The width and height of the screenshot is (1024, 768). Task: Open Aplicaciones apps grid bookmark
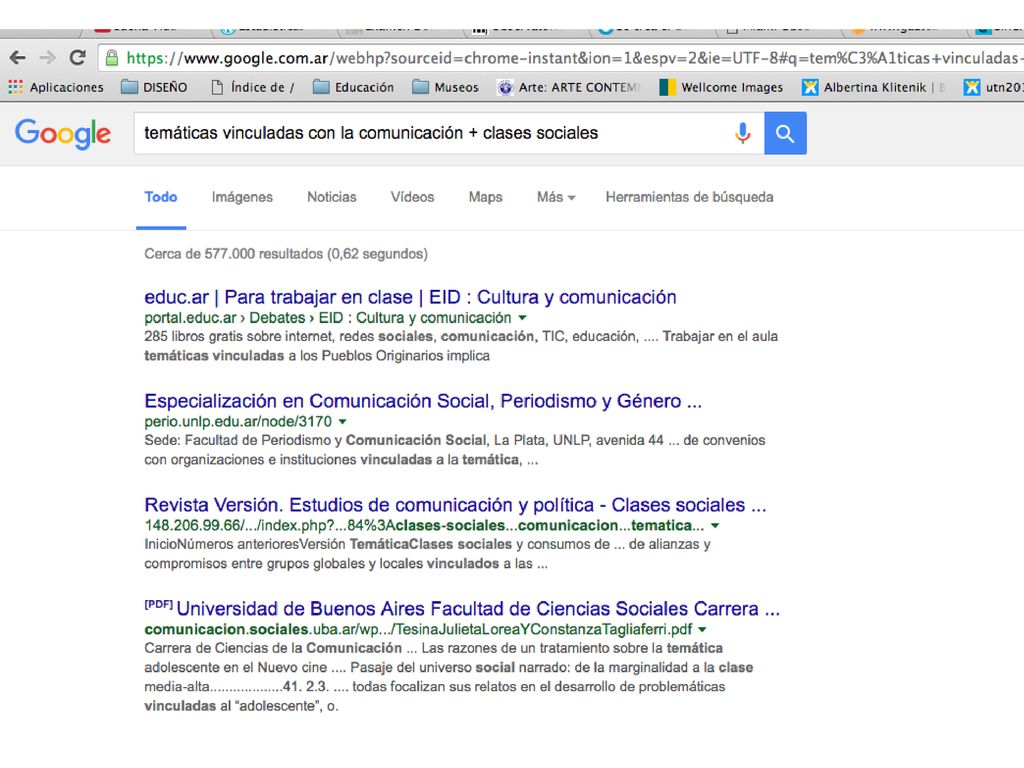coord(56,87)
